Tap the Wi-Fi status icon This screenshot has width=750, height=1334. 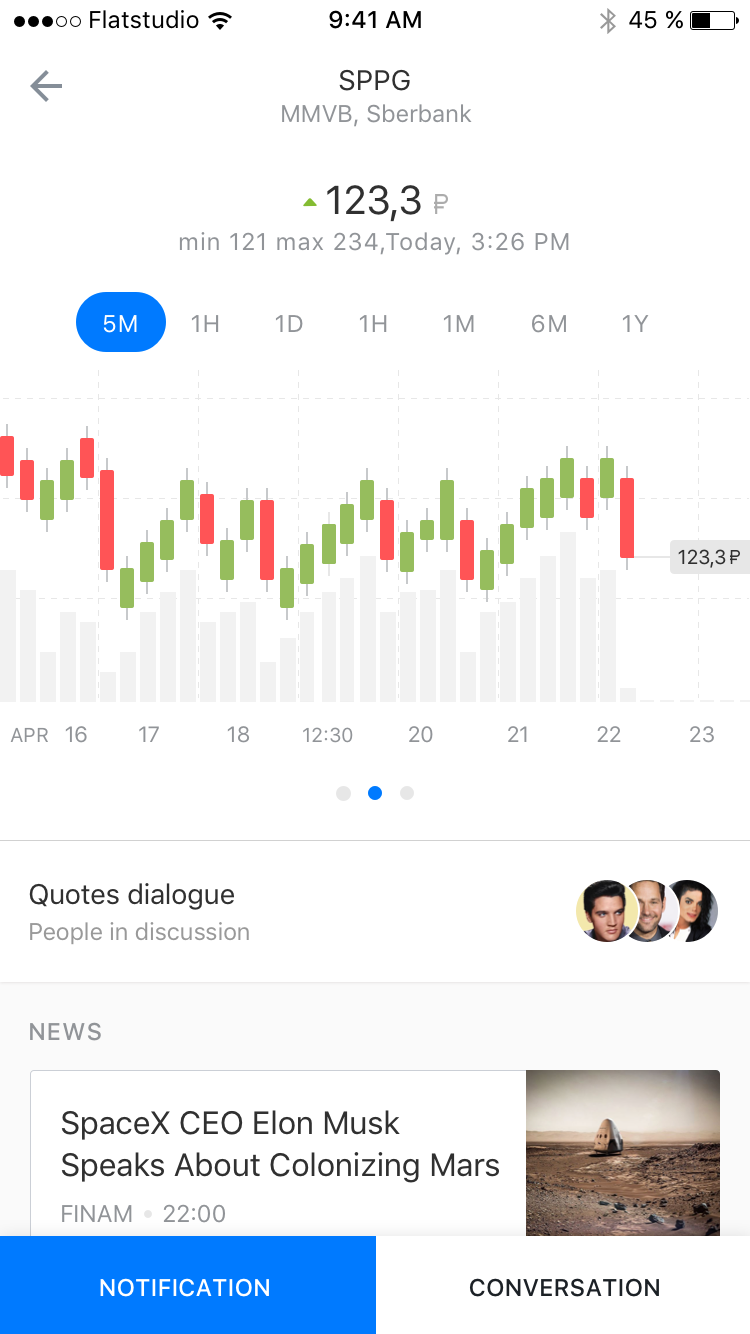point(221,20)
